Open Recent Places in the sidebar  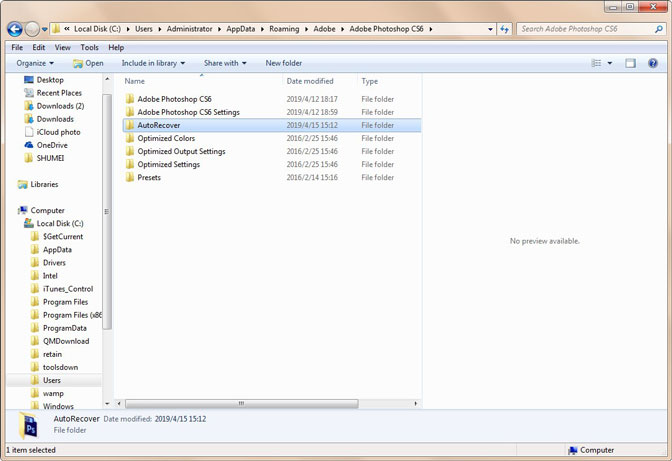[x=59, y=93]
